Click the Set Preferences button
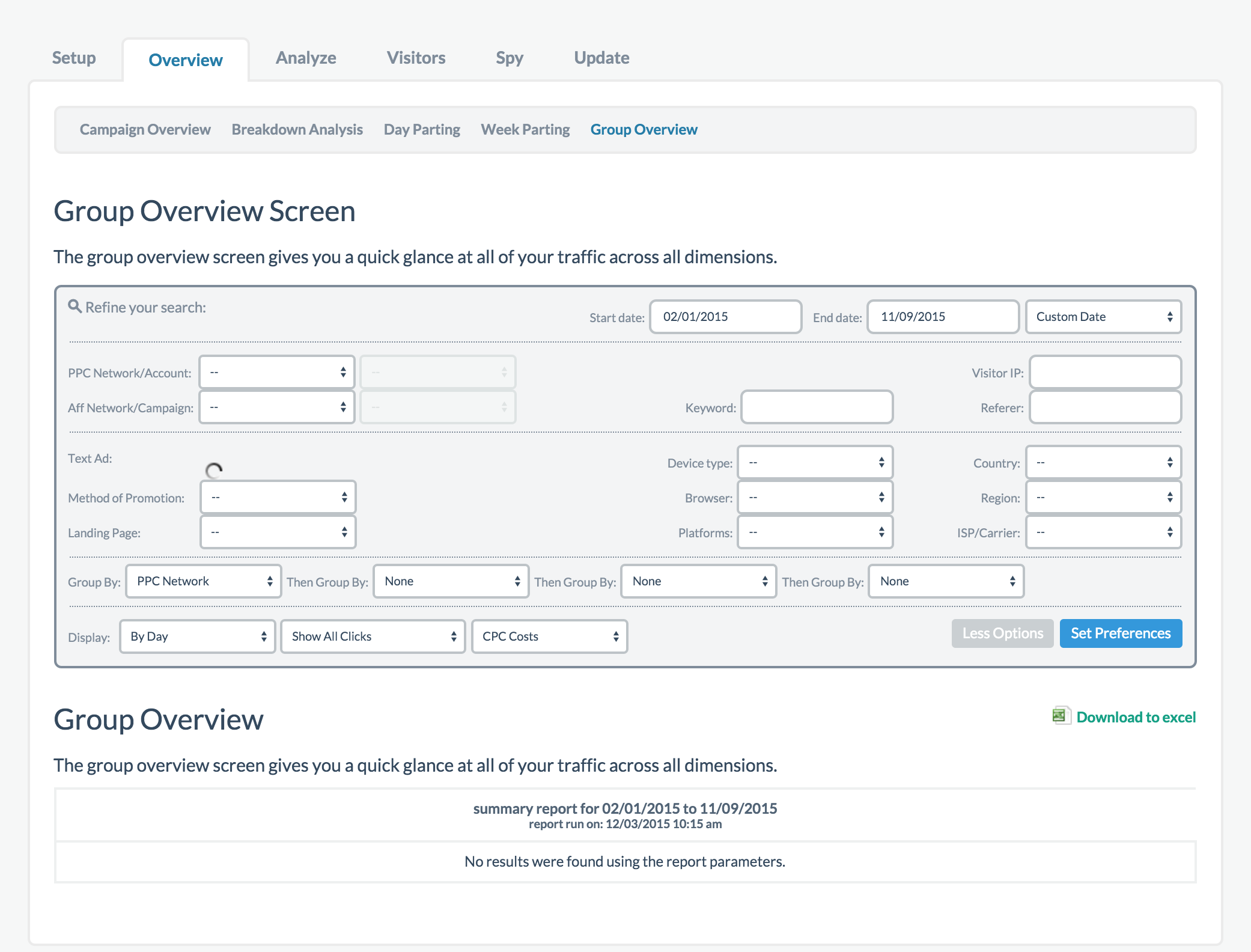This screenshot has height=952, width=1251. (x=1121, y=633)
